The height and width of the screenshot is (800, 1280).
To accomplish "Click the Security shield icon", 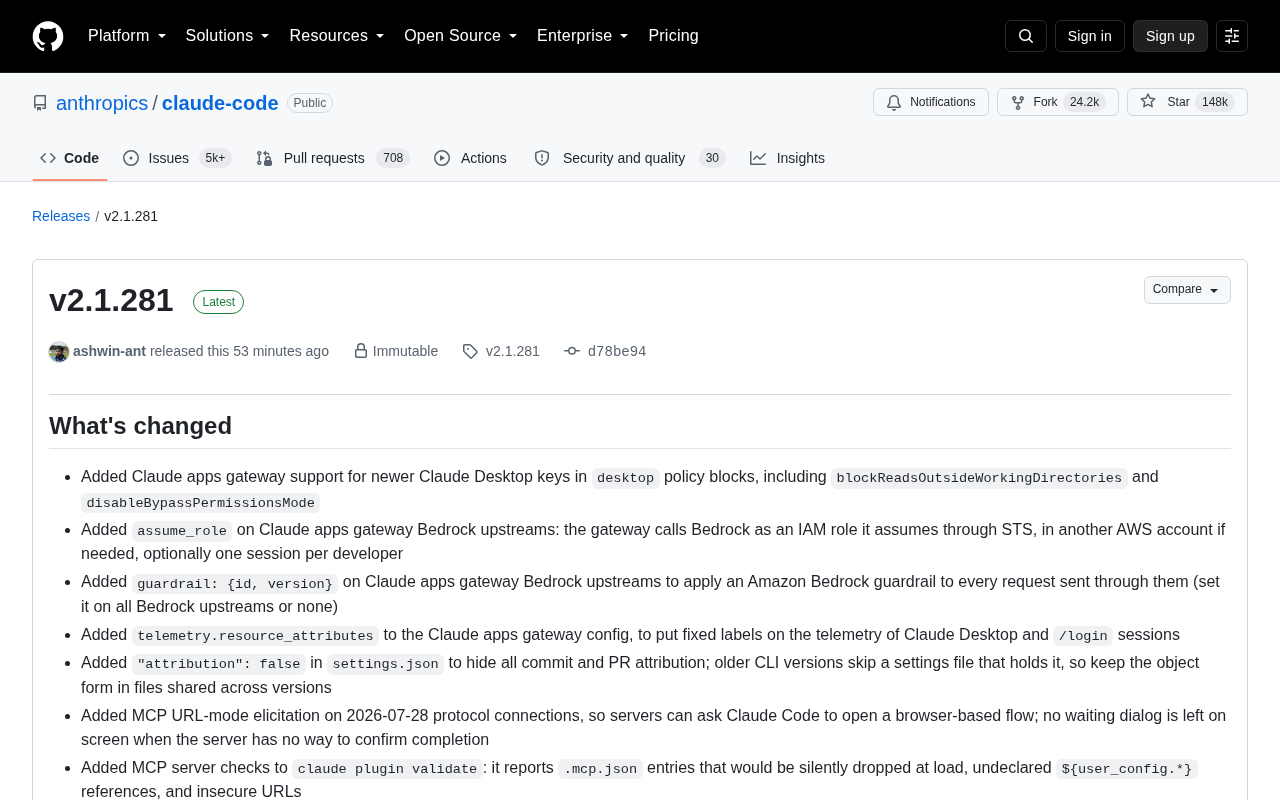I will coord(542,158).
